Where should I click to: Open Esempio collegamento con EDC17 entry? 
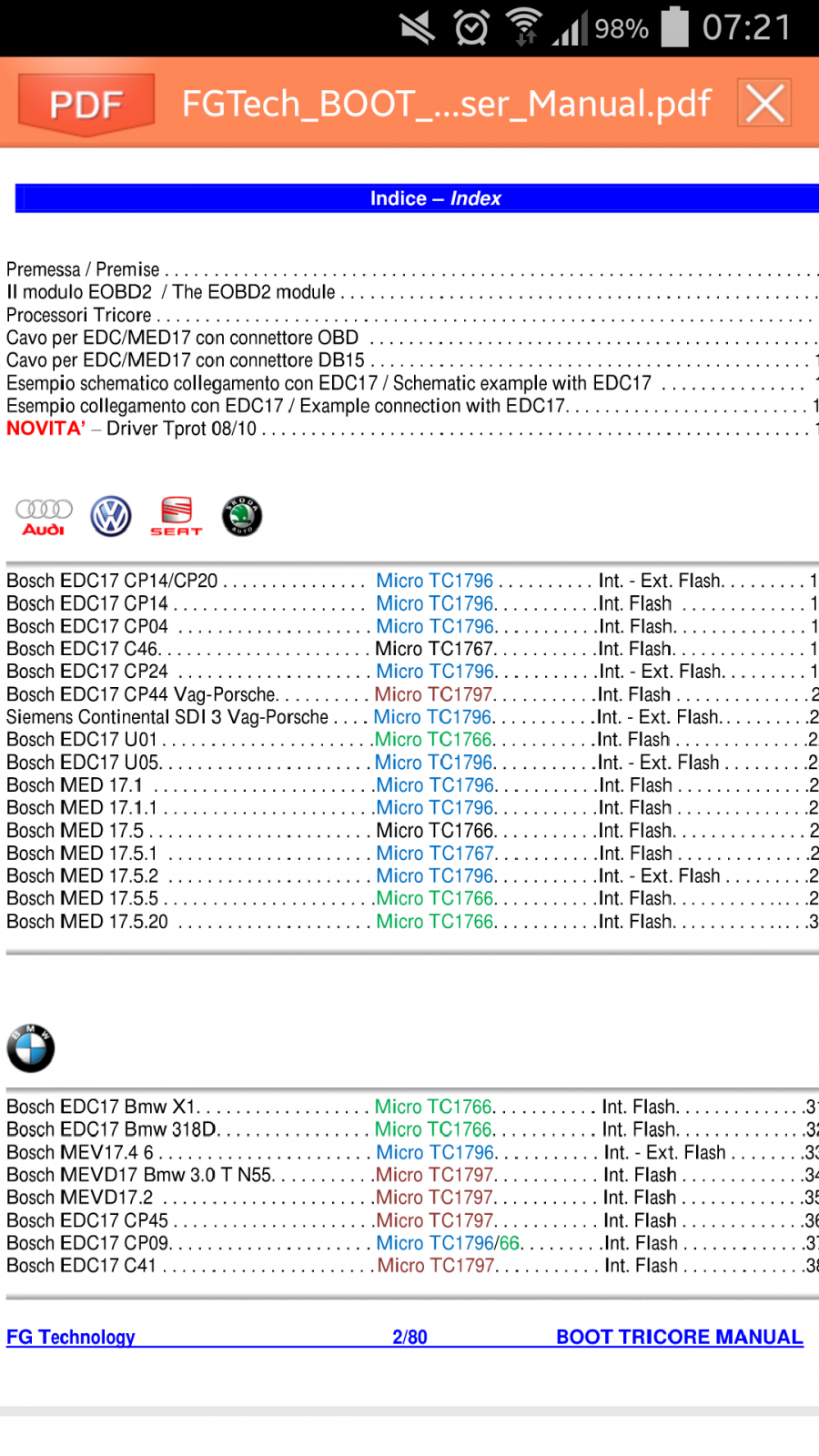click(x=412, y=406)
